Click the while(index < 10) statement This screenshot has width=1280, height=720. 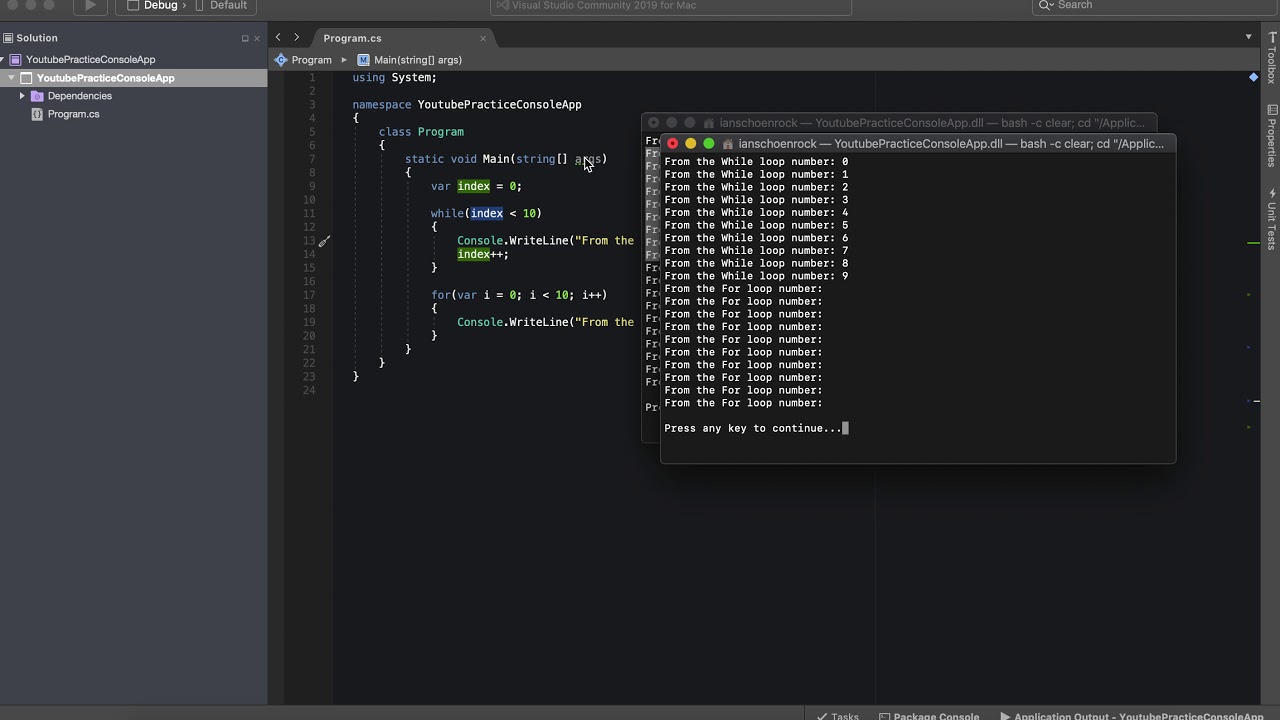click(x=486, y=213)
